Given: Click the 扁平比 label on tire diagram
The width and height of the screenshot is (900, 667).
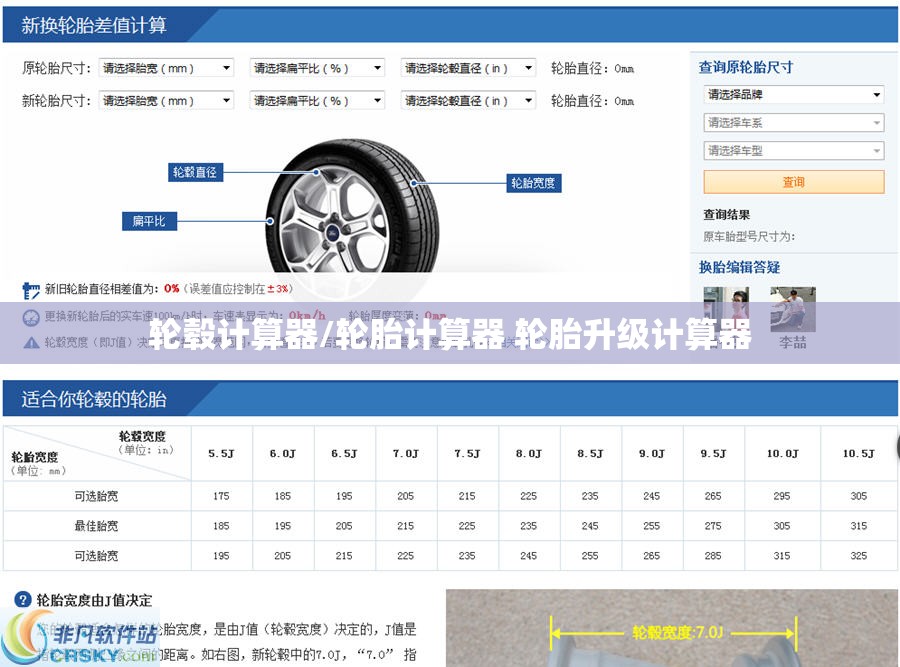Looking at the screenshot, I should 149,221.
